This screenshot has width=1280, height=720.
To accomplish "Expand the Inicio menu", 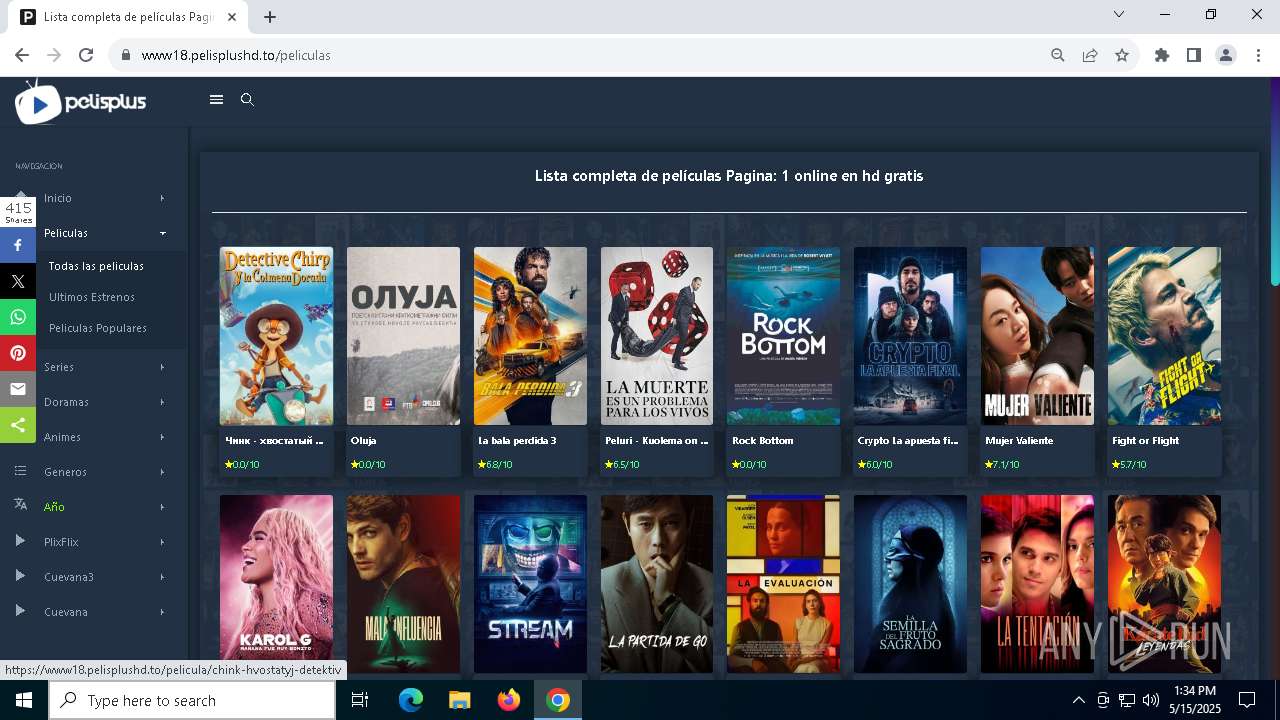I will (x=94, y=198).
